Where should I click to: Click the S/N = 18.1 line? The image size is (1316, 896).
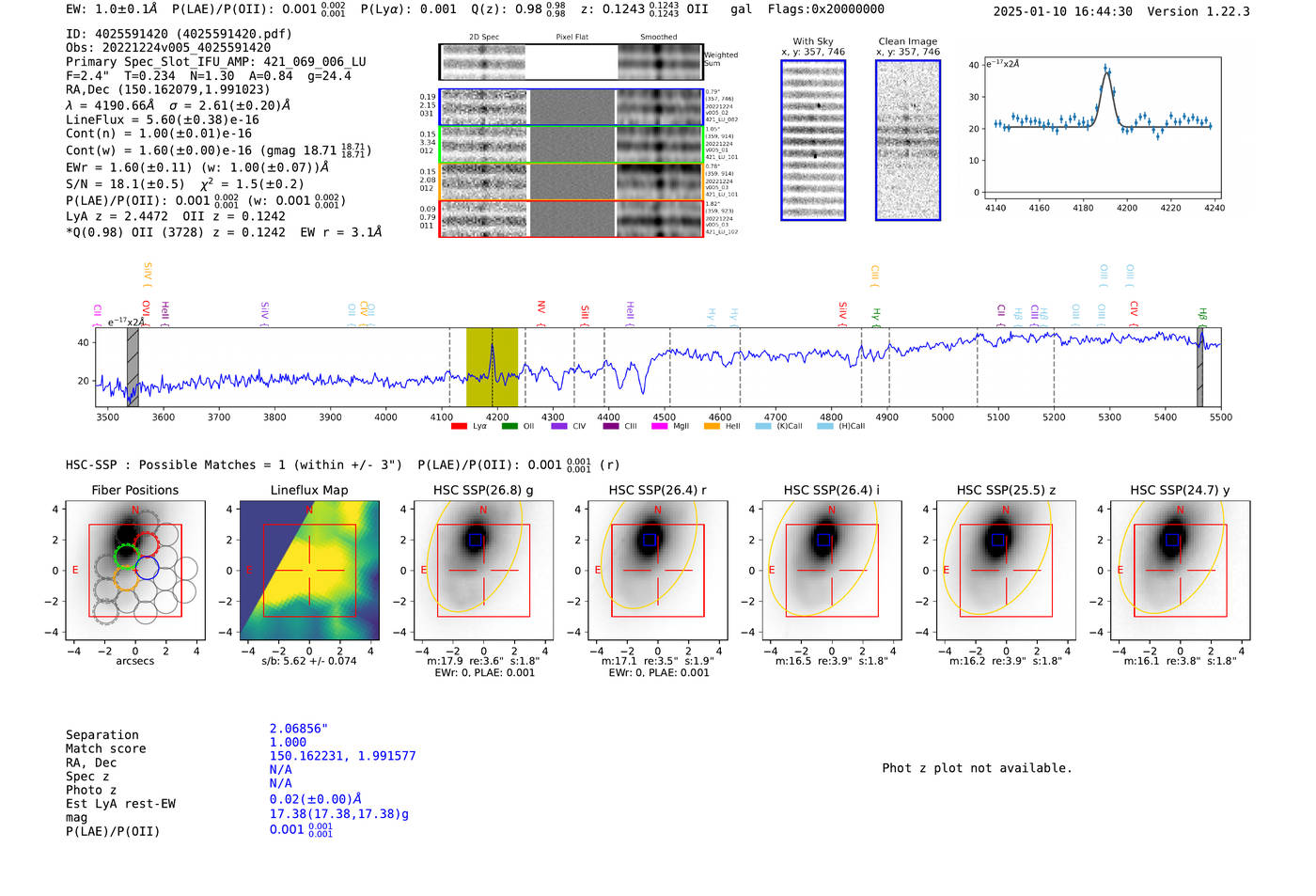(185, 184)
